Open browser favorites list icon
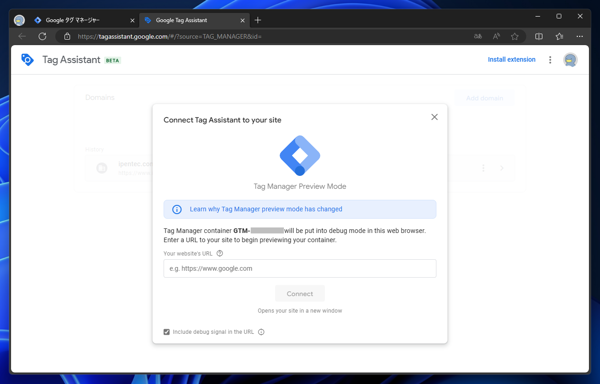Image resolution: width=600 pixels, height=384 pixels. 559,37
